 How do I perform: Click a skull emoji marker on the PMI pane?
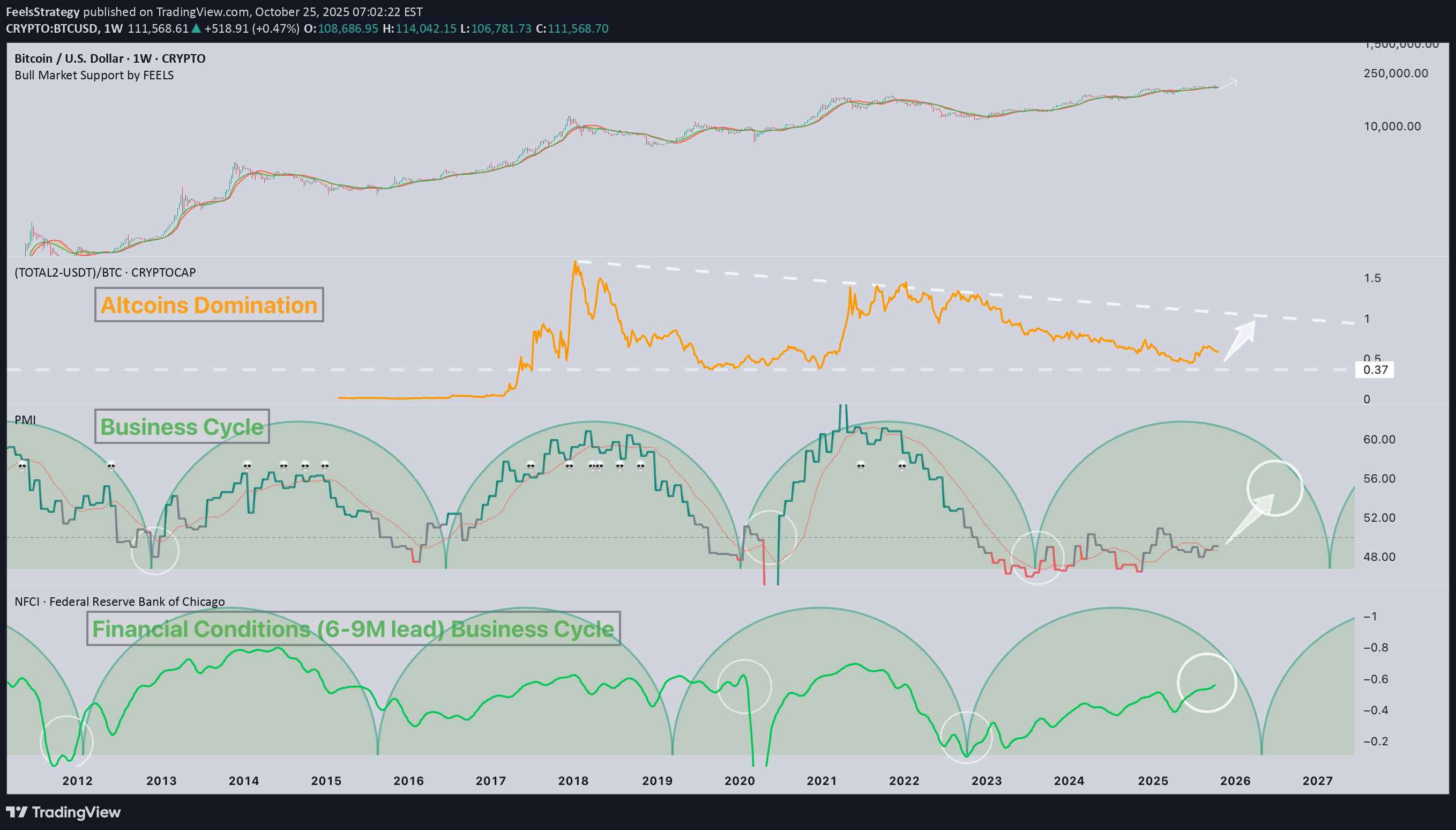tap(531, 466)
